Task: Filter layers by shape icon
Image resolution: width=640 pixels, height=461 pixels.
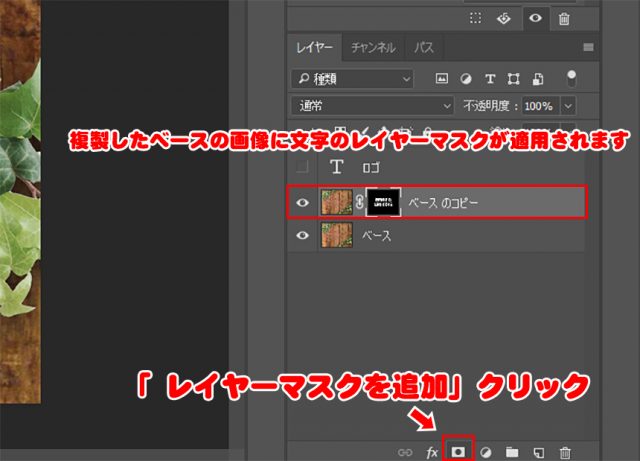Action: (513, 79)
